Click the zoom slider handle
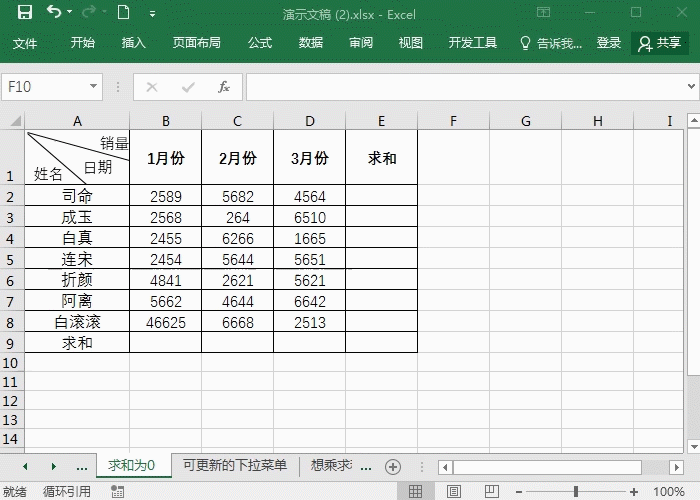 point(576,491)
